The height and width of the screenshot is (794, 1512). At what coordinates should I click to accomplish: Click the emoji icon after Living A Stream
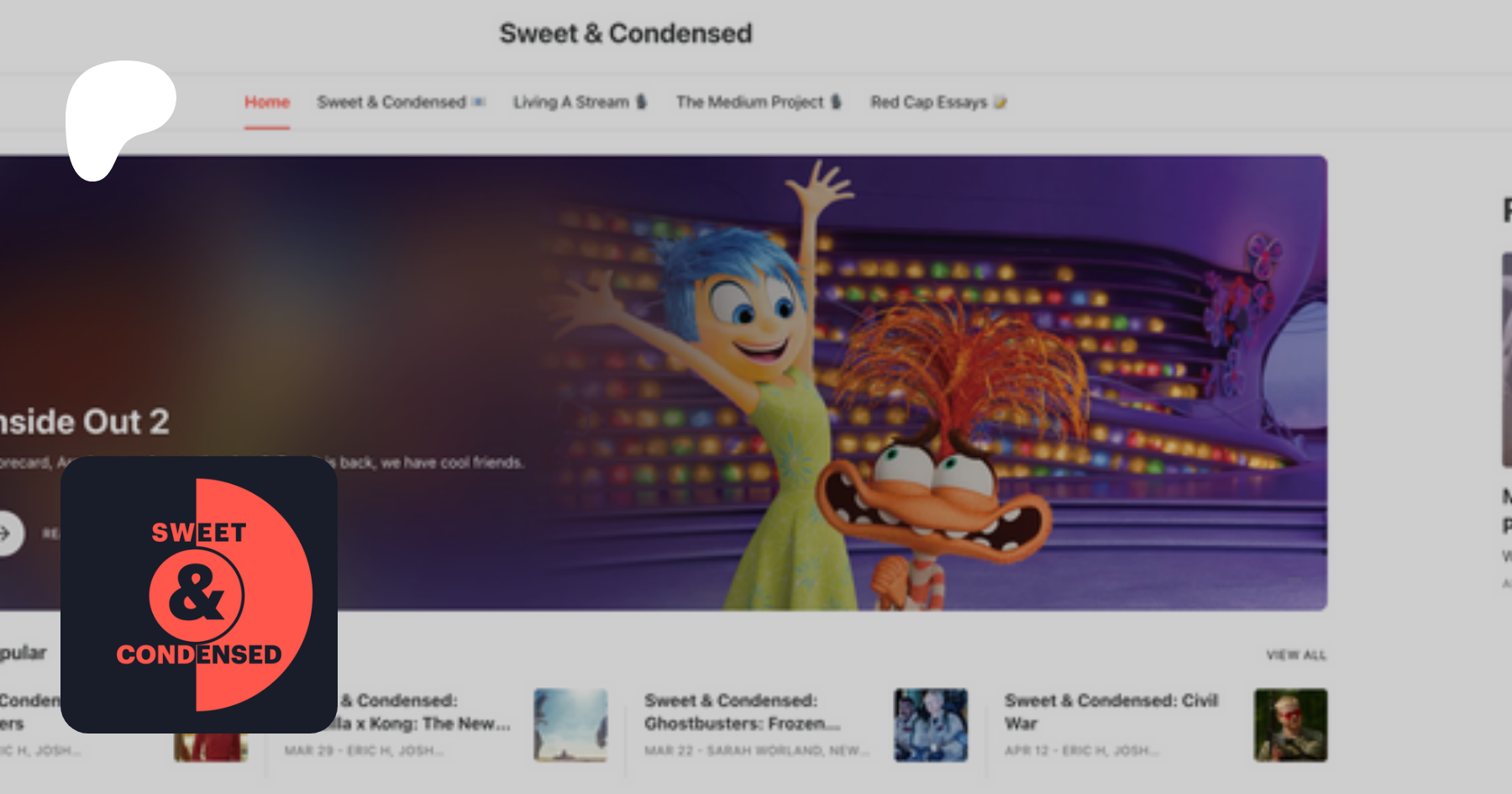(642, 102)
